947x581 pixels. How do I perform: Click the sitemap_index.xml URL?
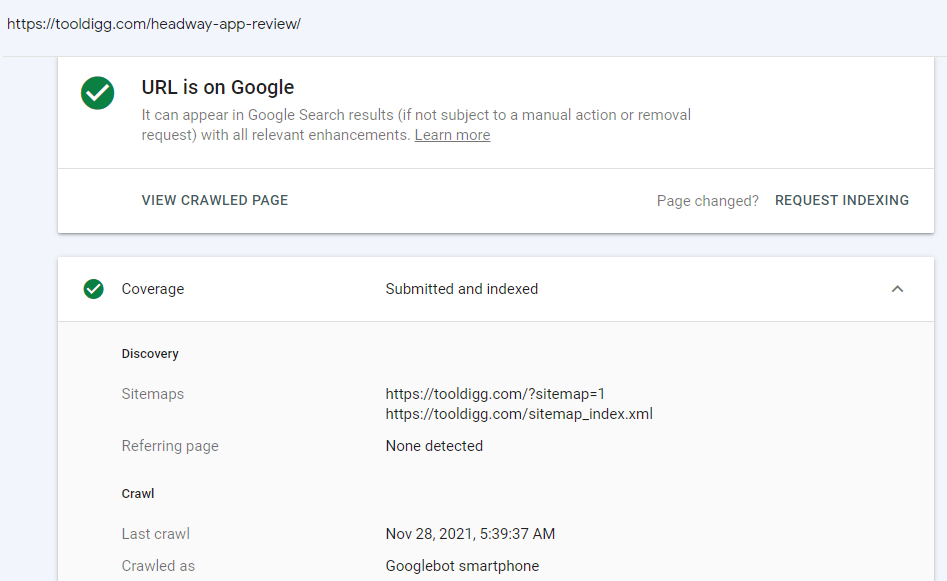519,414
